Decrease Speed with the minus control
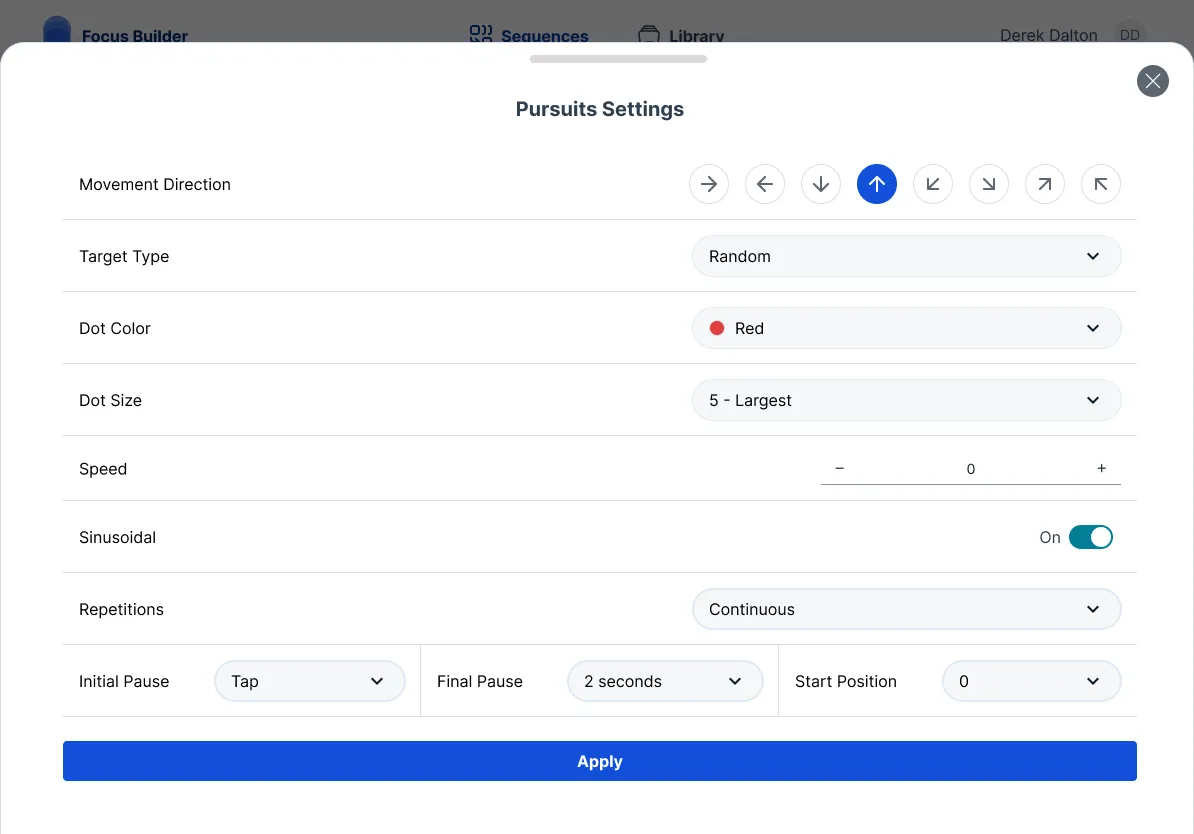 (839, 468)
